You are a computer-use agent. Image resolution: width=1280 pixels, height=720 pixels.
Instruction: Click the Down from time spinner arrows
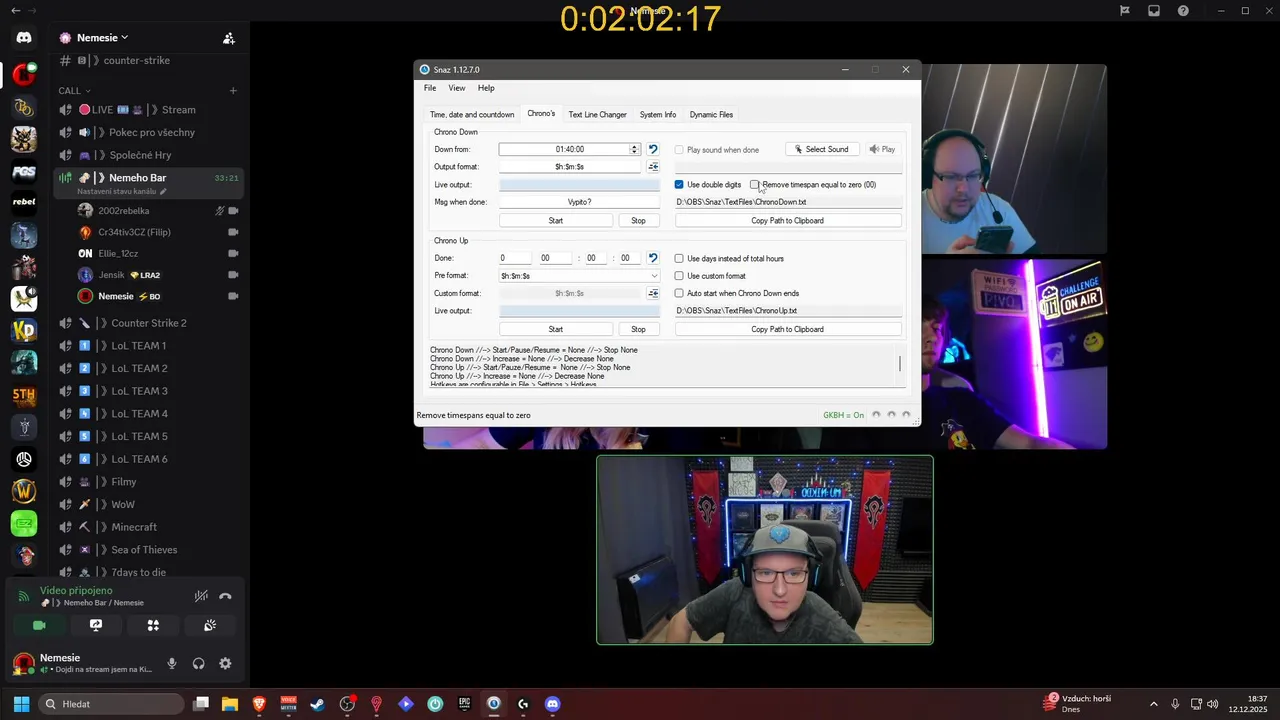tap(634, 149)
